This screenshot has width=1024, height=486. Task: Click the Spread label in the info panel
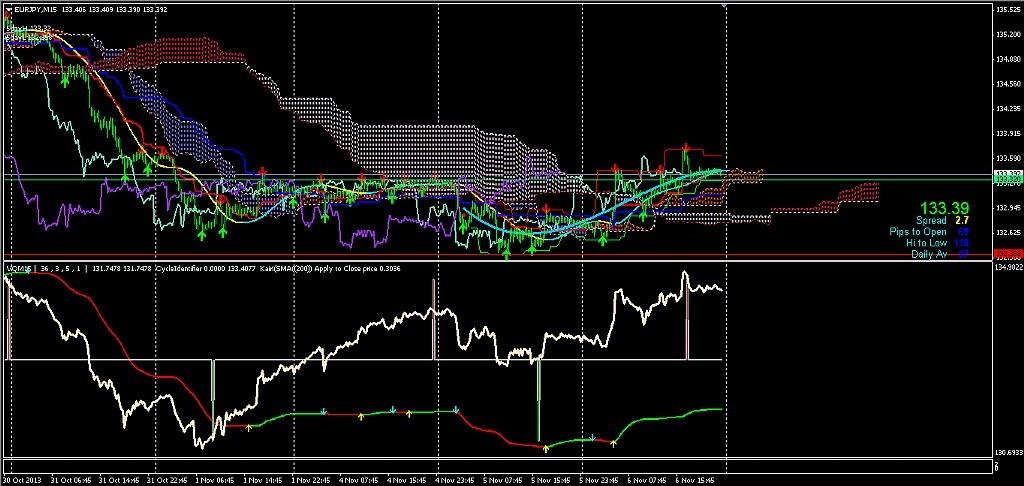(x=931, y=221)
